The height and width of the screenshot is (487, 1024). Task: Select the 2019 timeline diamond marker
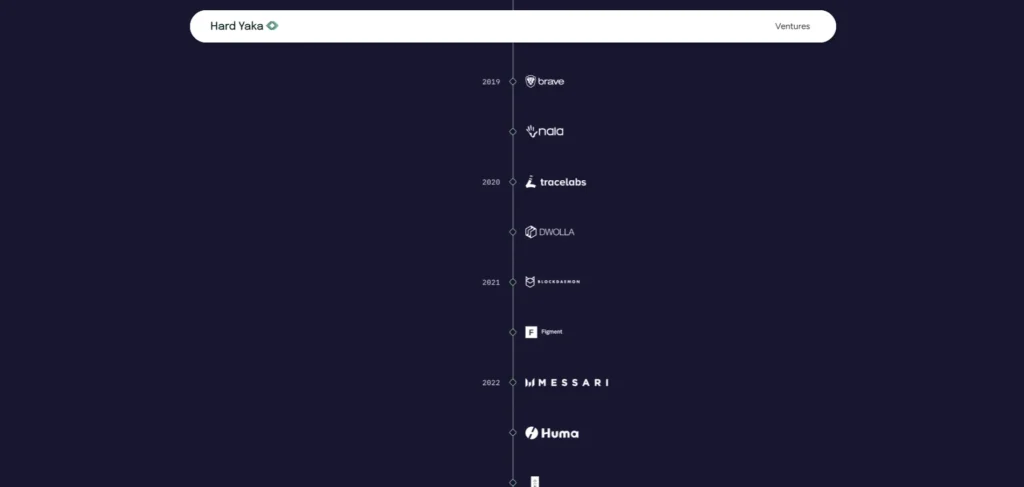513,82
